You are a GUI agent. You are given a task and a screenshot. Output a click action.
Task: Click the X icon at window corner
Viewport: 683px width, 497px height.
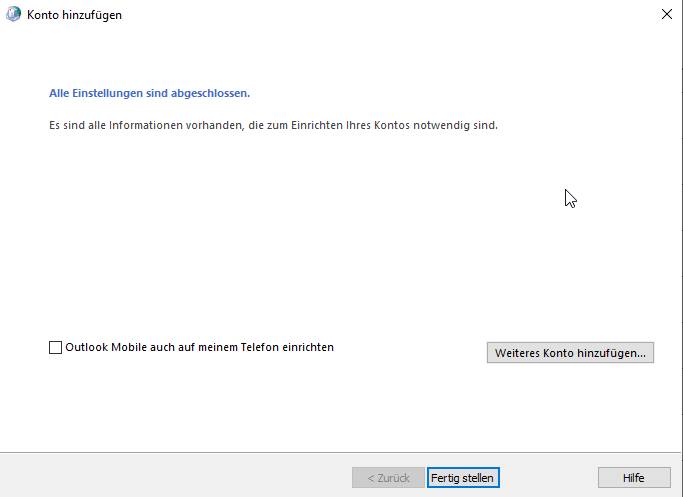tap(666, 14)
